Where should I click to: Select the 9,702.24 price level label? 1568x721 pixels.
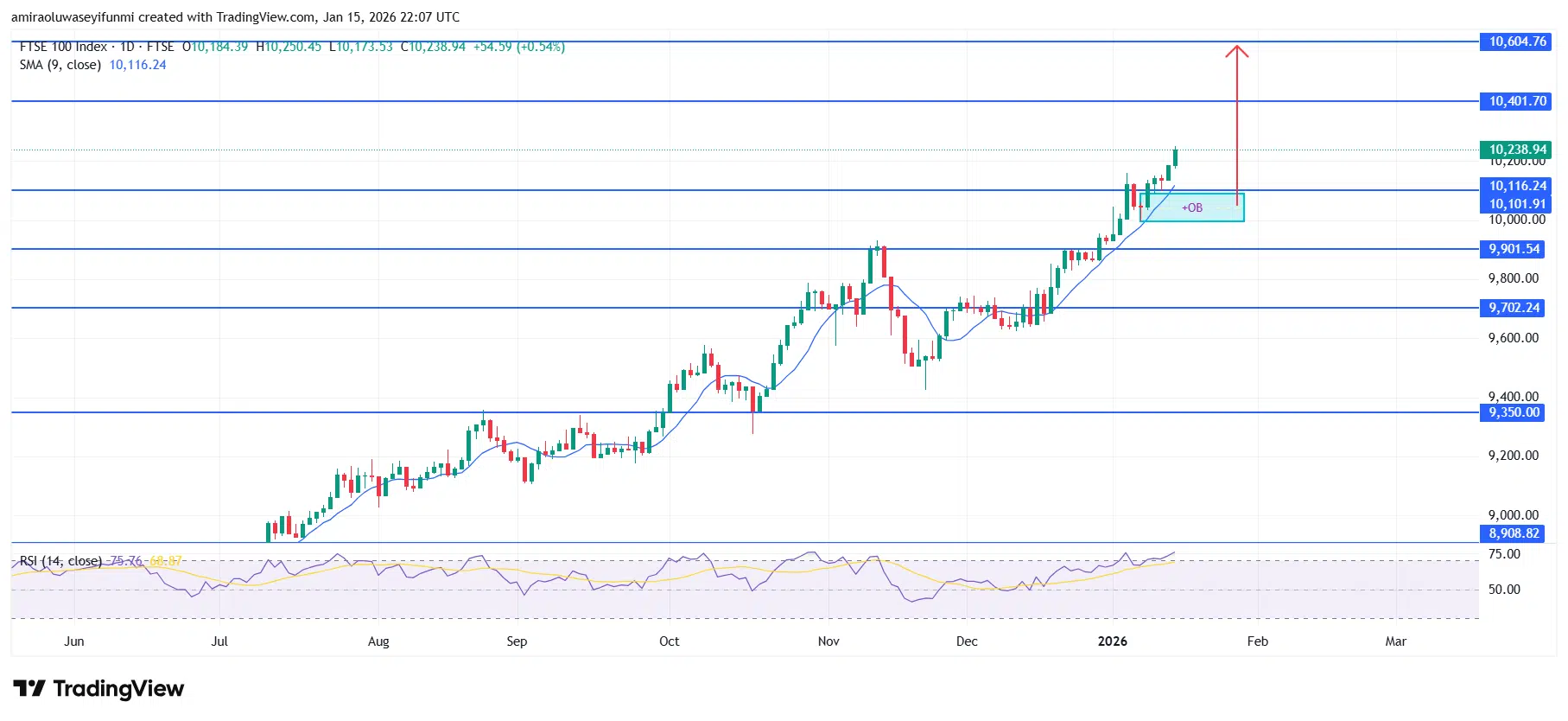1514,308
